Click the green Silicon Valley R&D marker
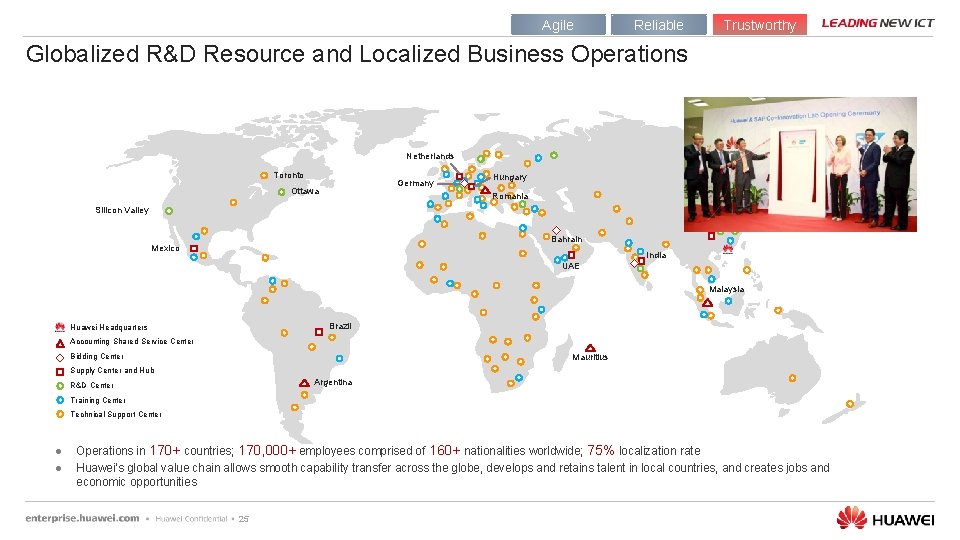The image size is (960, 540). (168, 211)
